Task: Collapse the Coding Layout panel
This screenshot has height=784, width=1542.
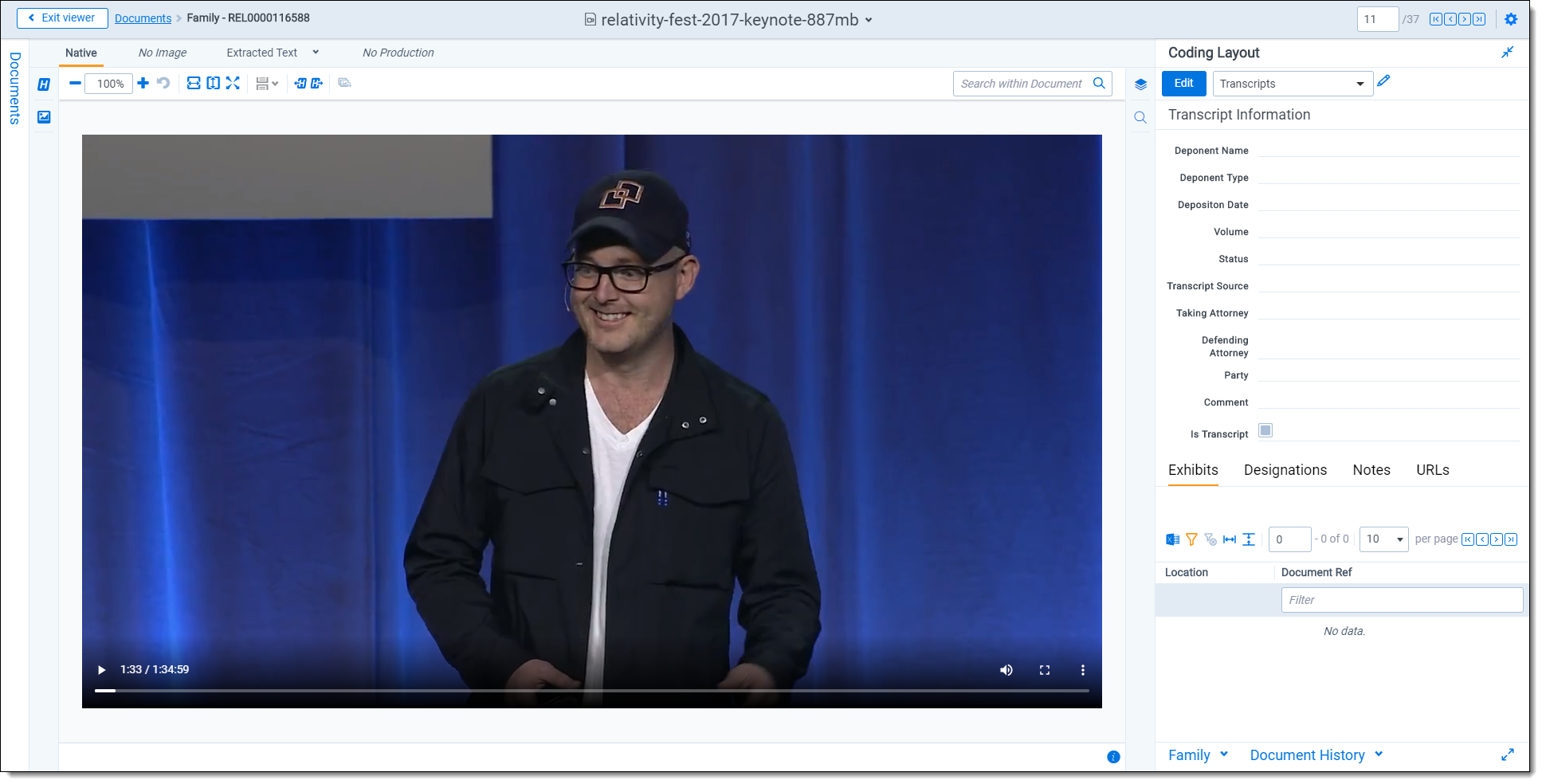Action: click(x=1507, y=53)
